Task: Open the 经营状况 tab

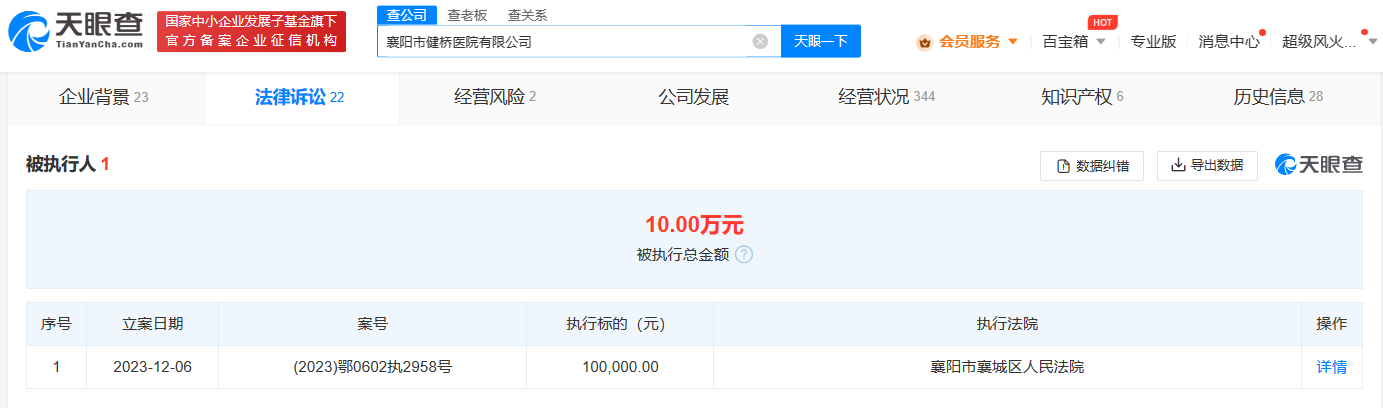Action: click(886, 97)
